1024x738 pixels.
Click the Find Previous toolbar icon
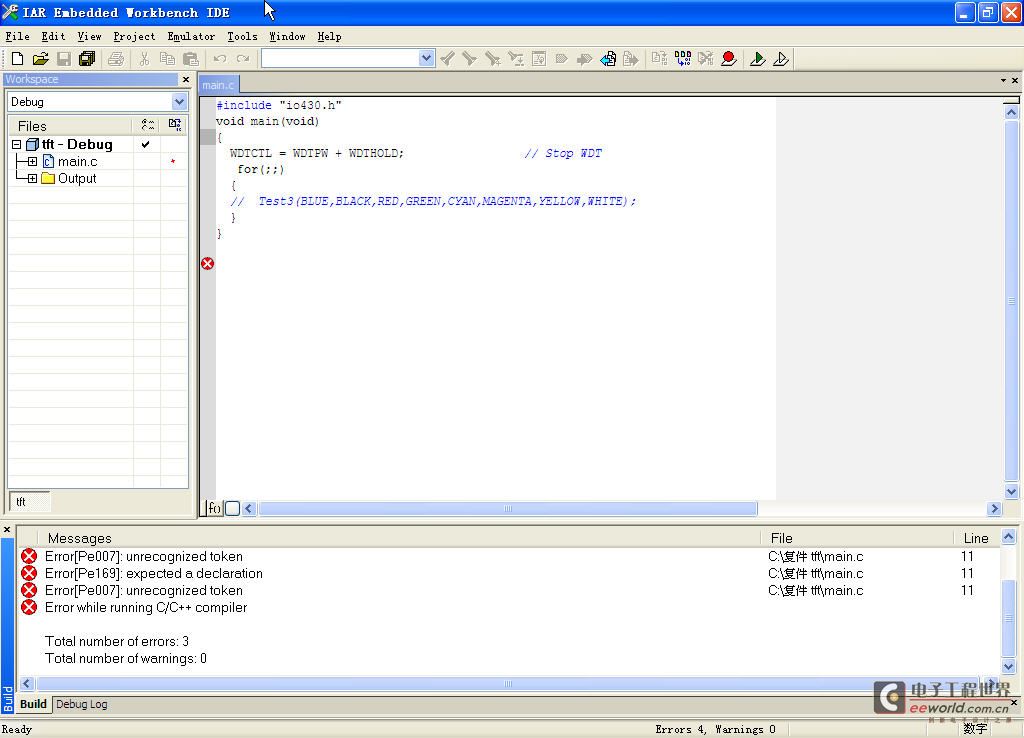tap(447, 59)
